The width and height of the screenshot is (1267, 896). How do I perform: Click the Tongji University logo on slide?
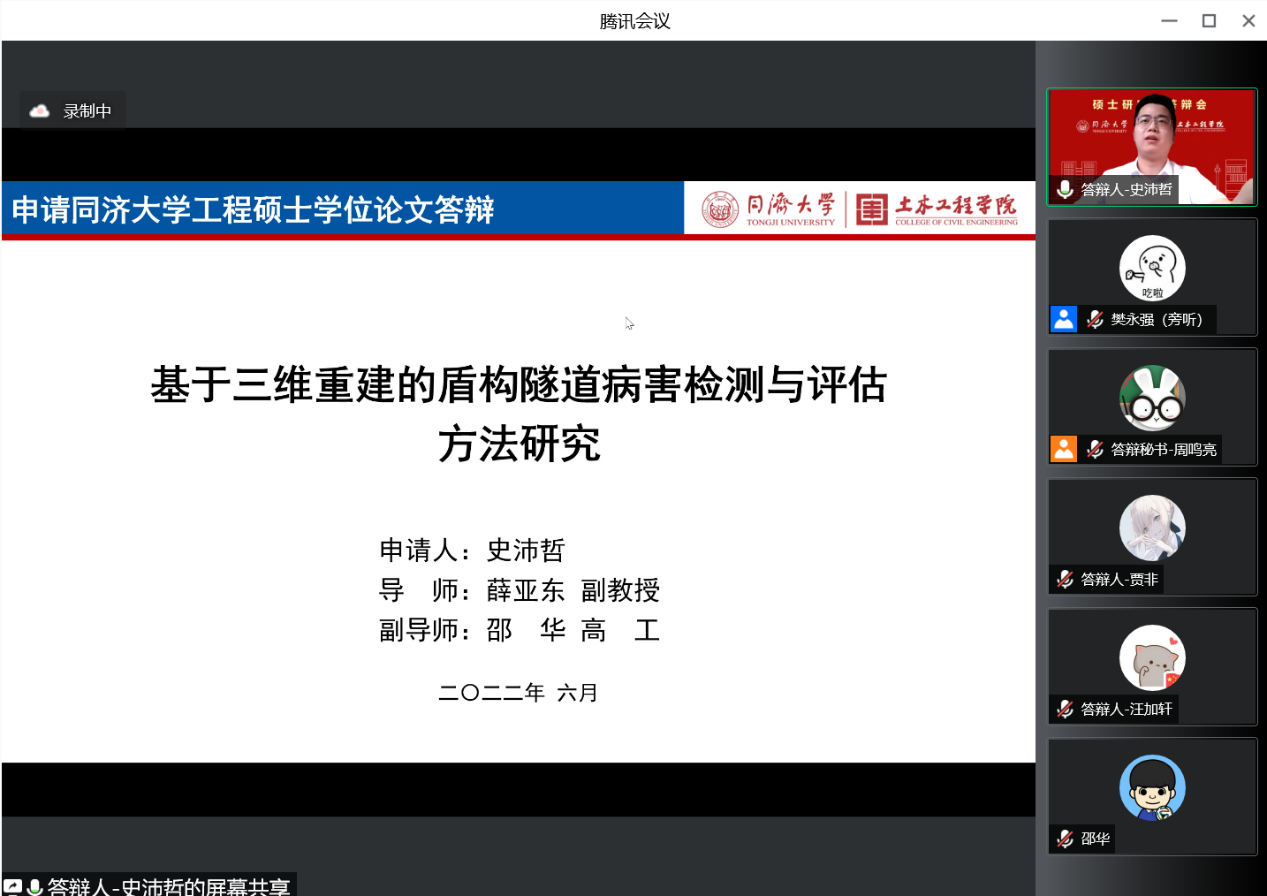coord(768,208)
